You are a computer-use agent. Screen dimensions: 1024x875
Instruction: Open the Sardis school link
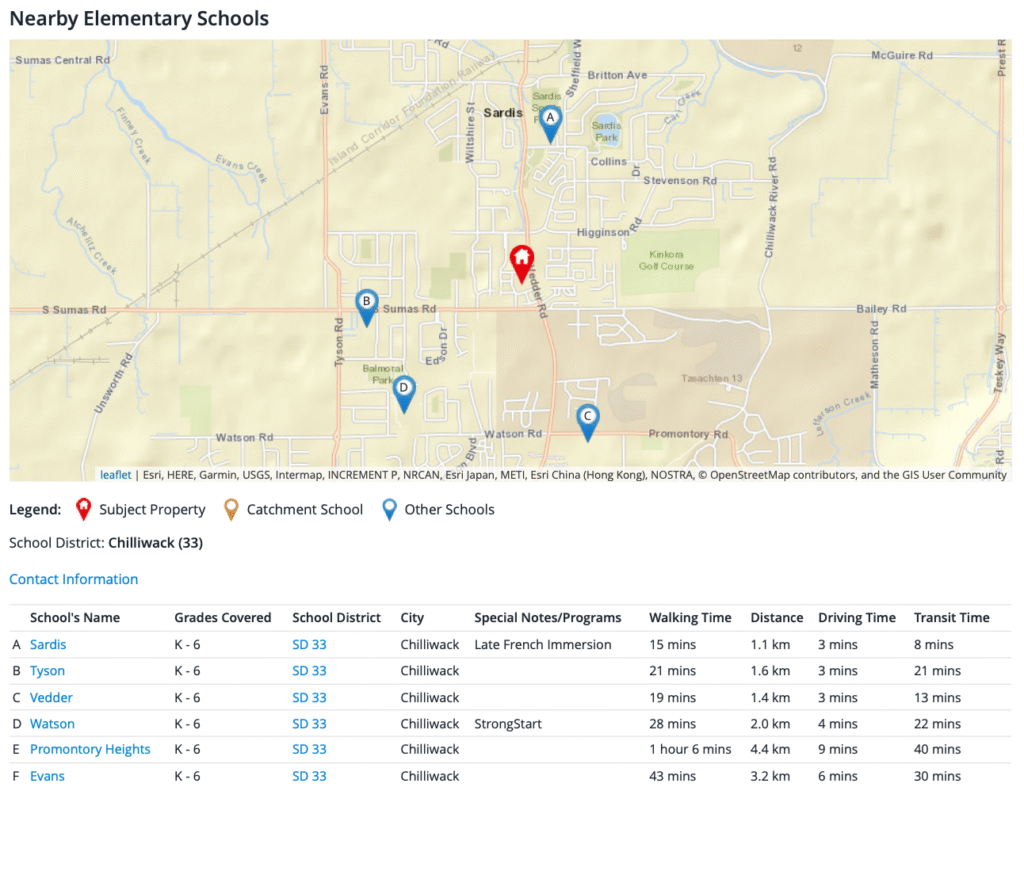coord(48,645)
